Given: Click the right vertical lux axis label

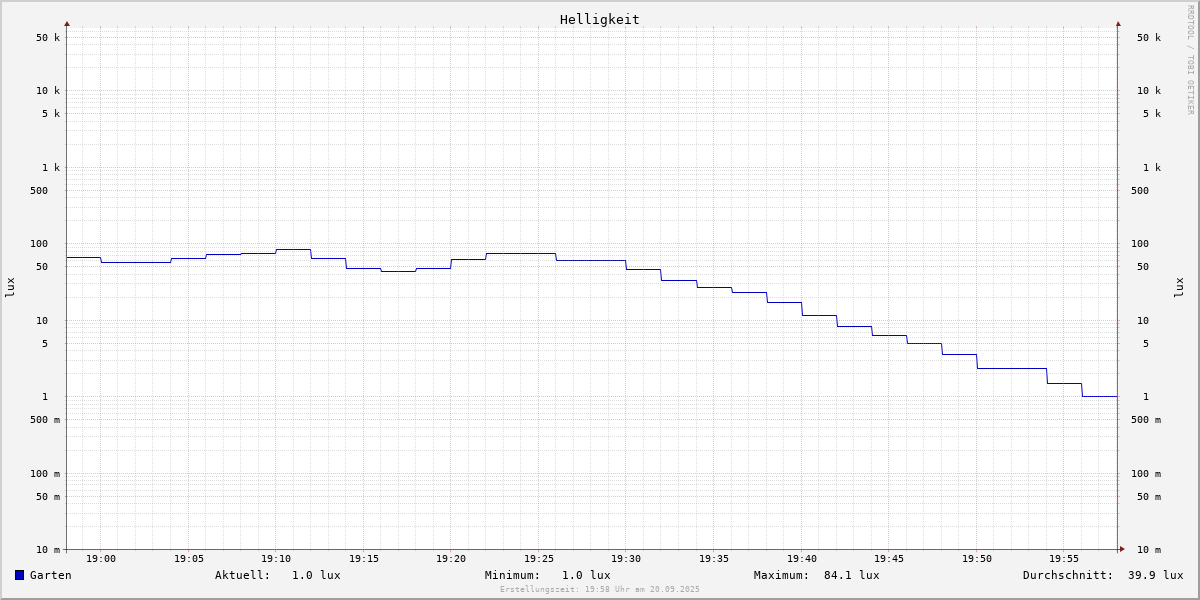Looking at the screenshot, I should 1179,287.
